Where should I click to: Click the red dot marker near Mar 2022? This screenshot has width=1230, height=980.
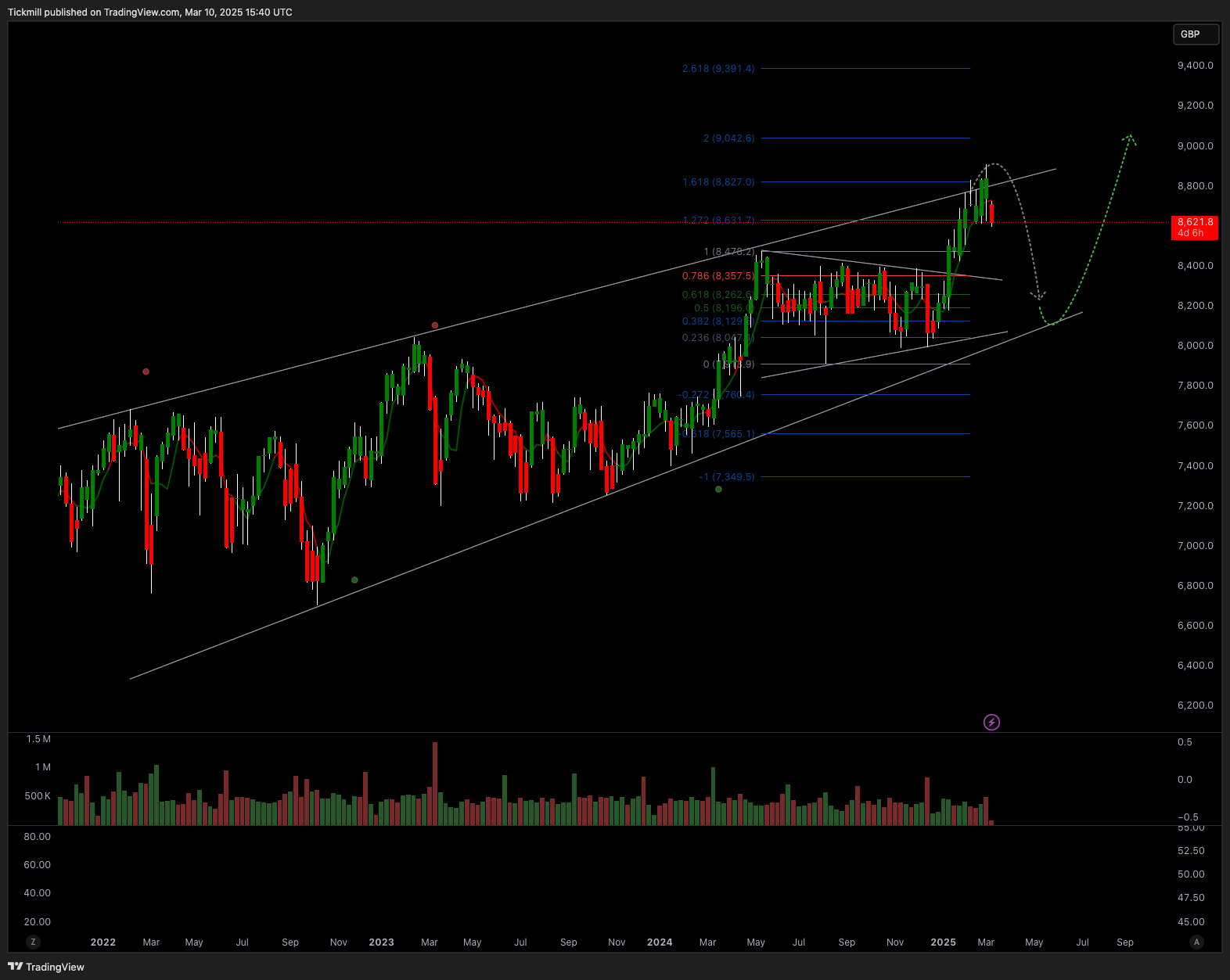[x=146, y=372]
